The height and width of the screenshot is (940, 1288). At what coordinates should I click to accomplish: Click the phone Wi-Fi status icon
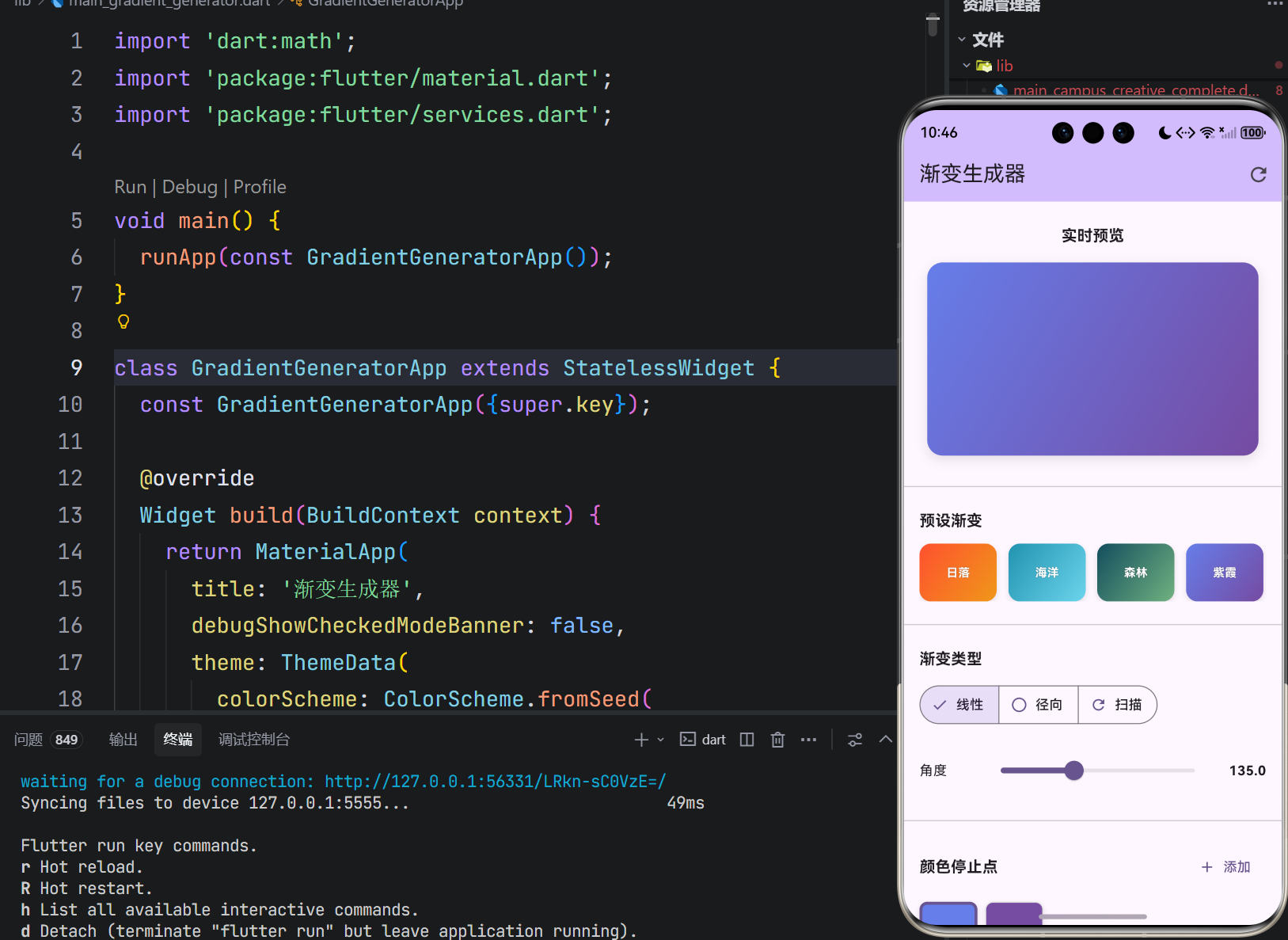coord(1207,133)
